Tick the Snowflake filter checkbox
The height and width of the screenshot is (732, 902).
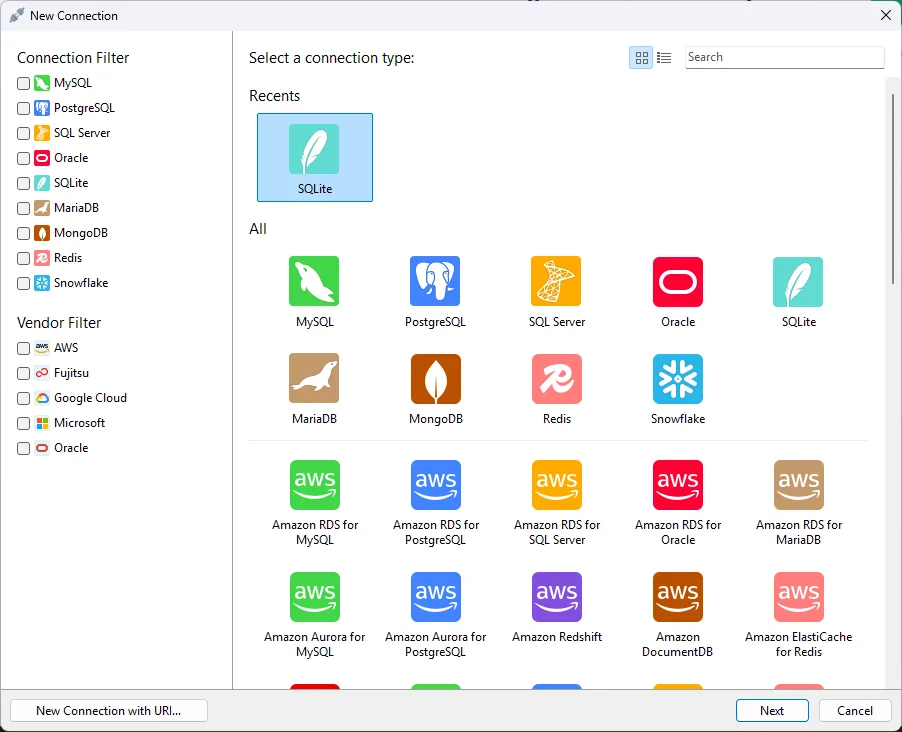pyautogui.click(x=24, y=284)
